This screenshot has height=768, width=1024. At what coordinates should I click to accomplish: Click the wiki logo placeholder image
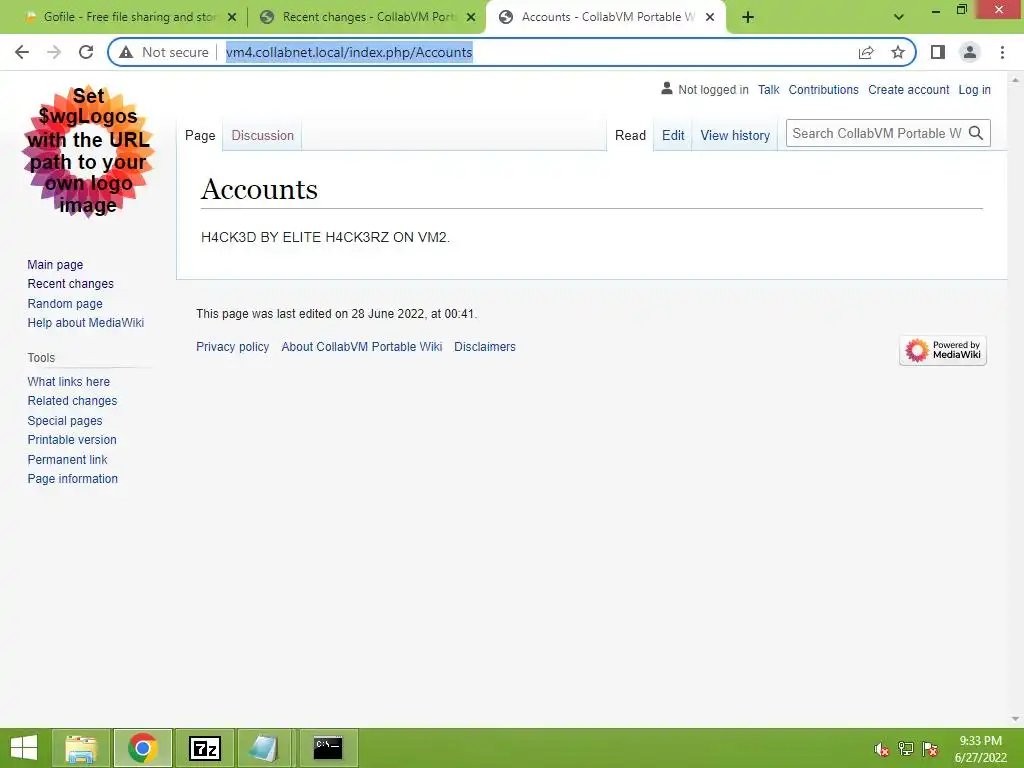pyautogui.click(x=88, y=151)
